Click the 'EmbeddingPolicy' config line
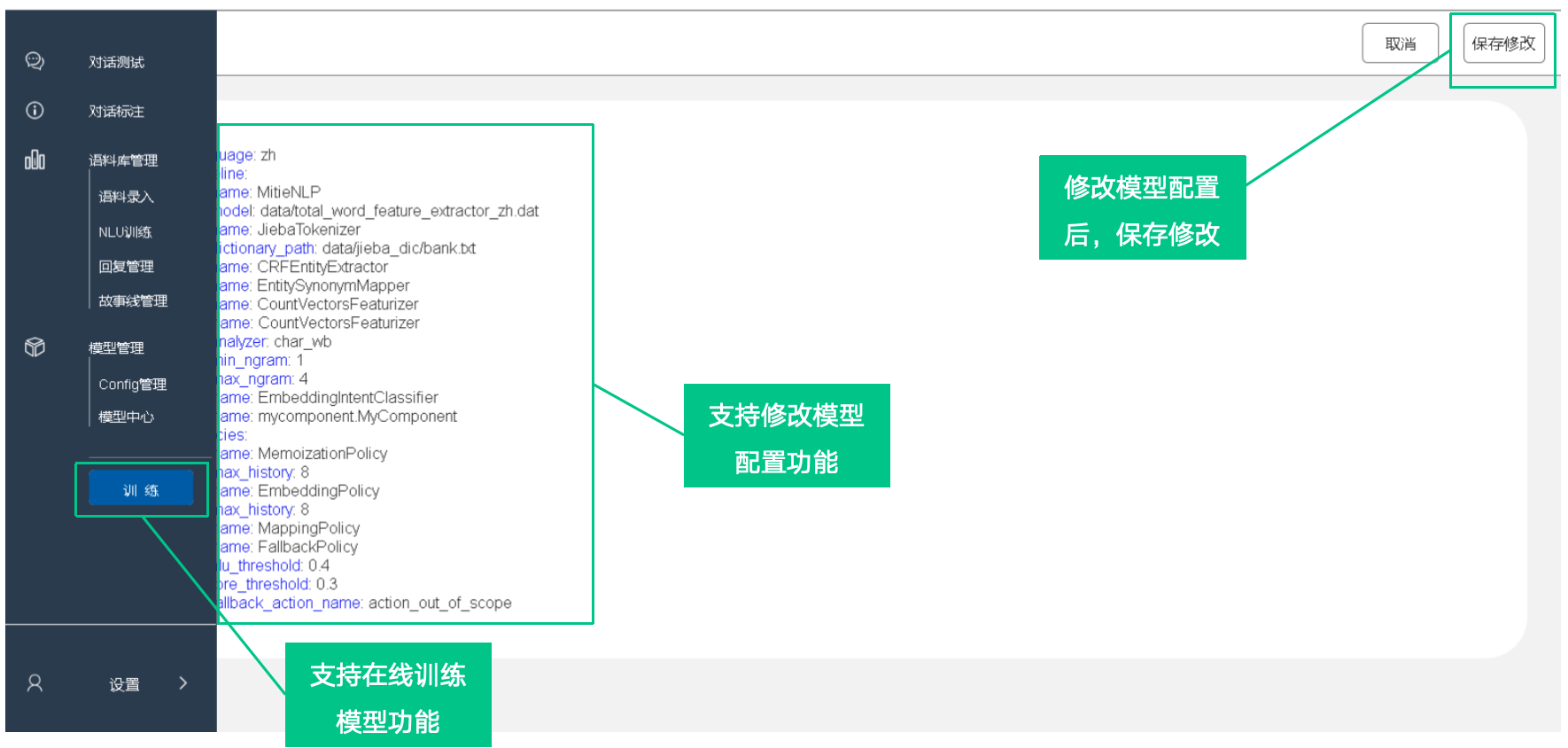This screenshot has width=1568, height=748. 319,491
